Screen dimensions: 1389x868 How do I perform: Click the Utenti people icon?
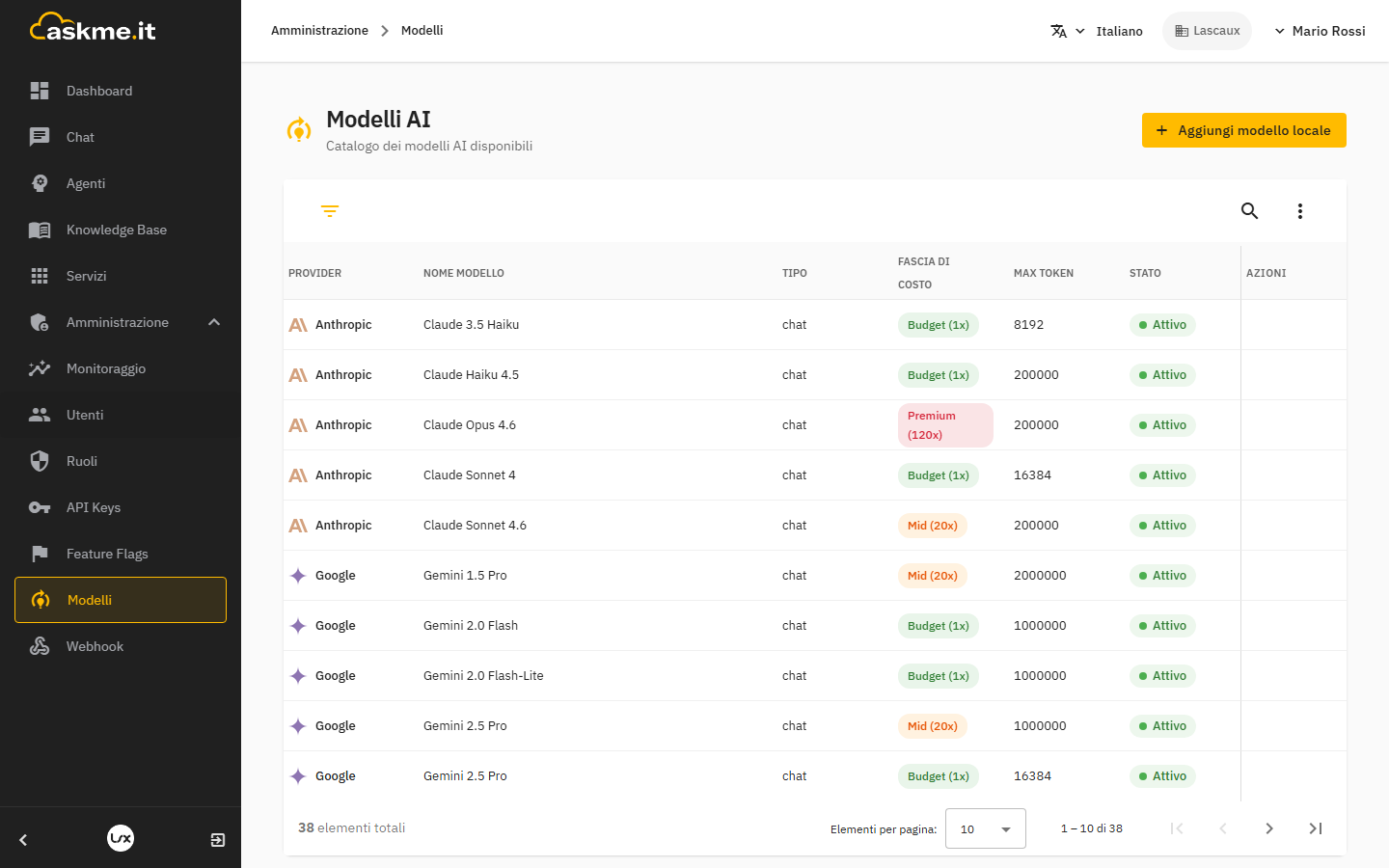pyautogui.click(x=40, y=415)
